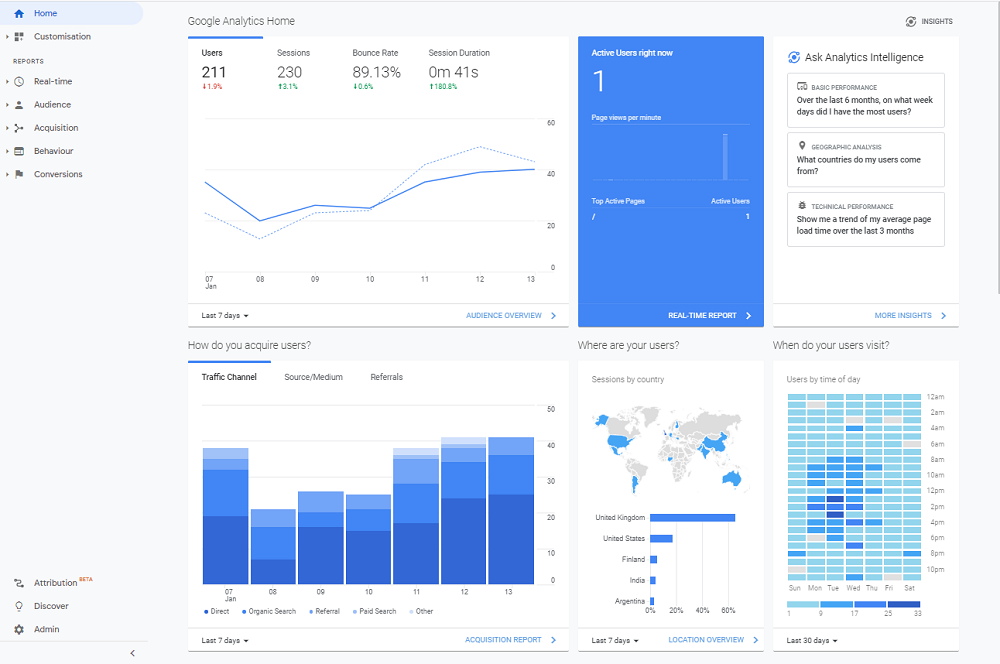Expand the Behaviour tree arrow
Screen dimensions: 1000x664
[x=7, y=151]
